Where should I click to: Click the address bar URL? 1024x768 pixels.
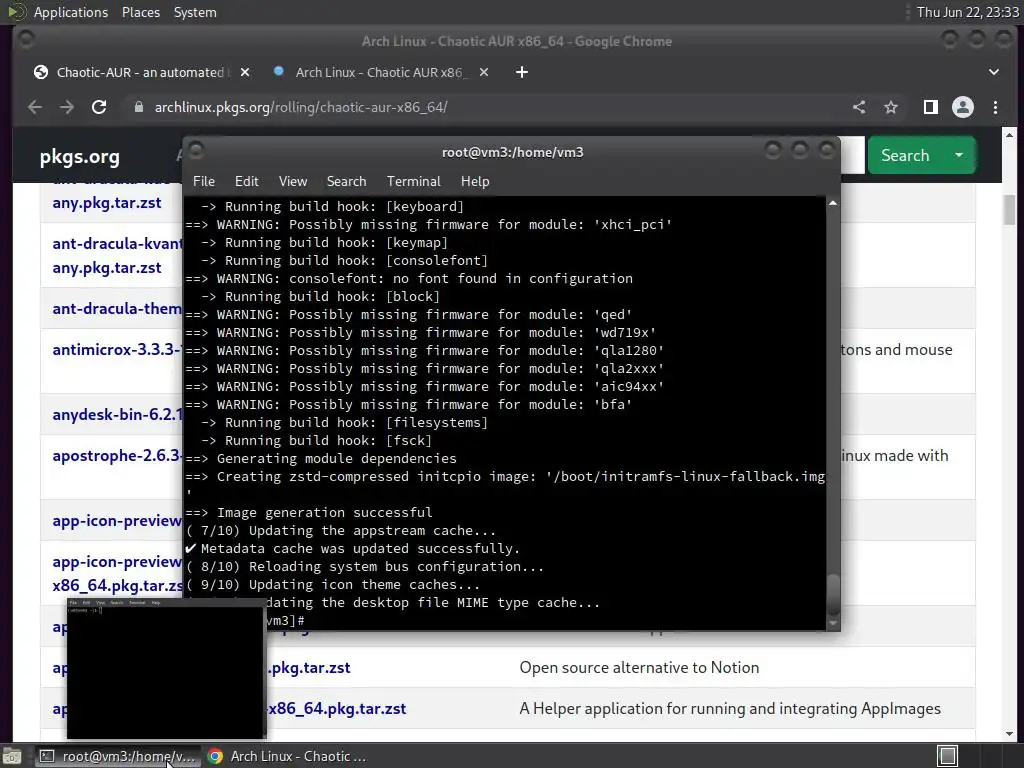pyautogui.click(x=301, y=107)
